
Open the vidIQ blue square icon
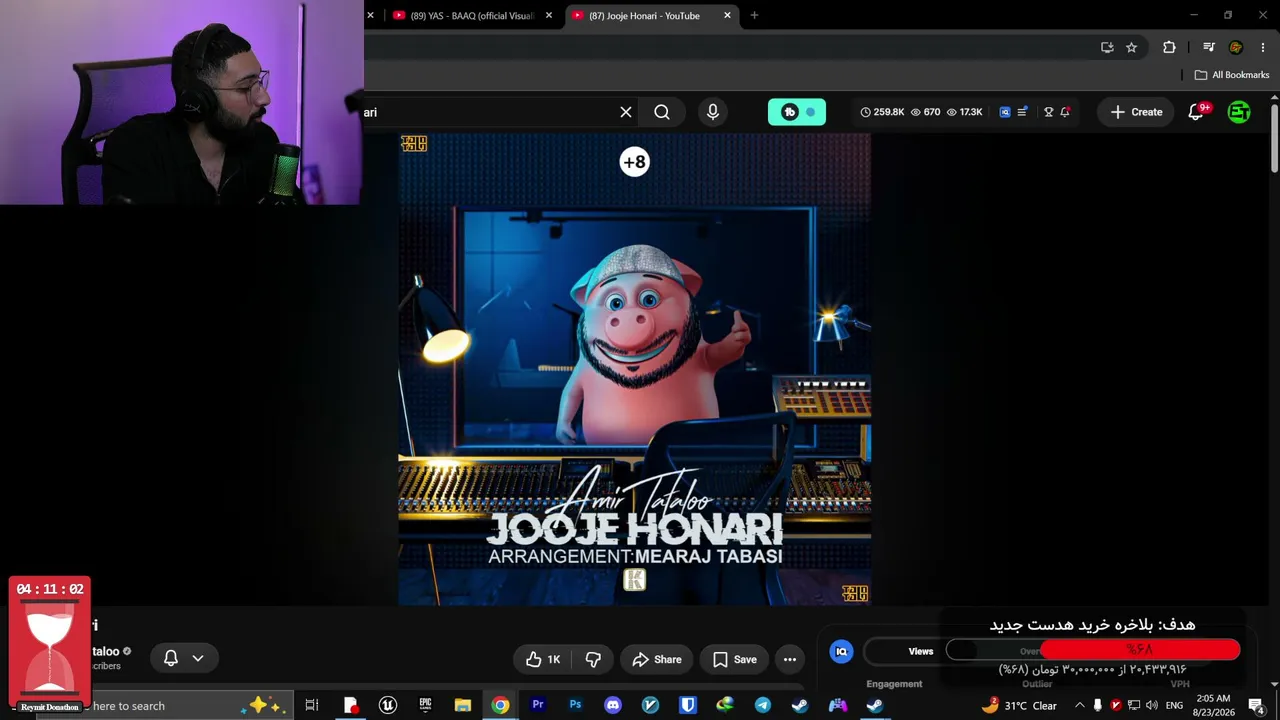(1005, 112)
